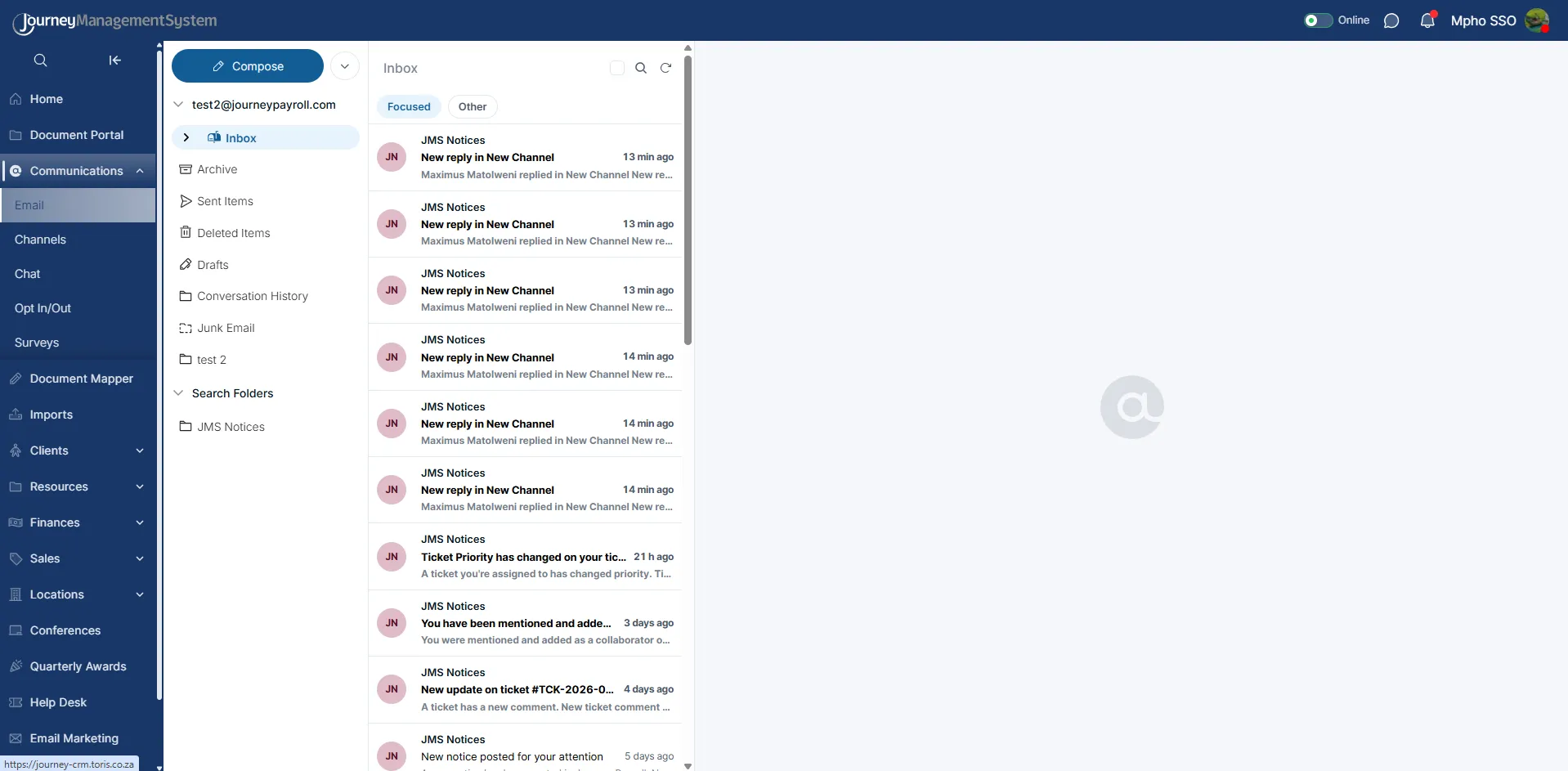The height and width of the screenshot is (771, 1568).
Task: Collapse test2@journeypayroll.com account tree
Action: [x=178, y=105]
